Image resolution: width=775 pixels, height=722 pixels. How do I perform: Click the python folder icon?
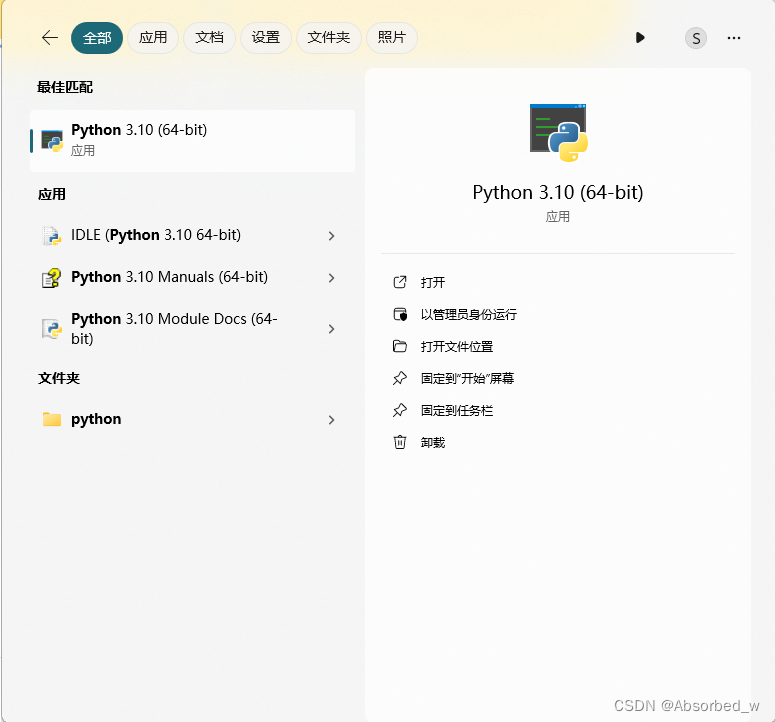click(x=52, y=420)
